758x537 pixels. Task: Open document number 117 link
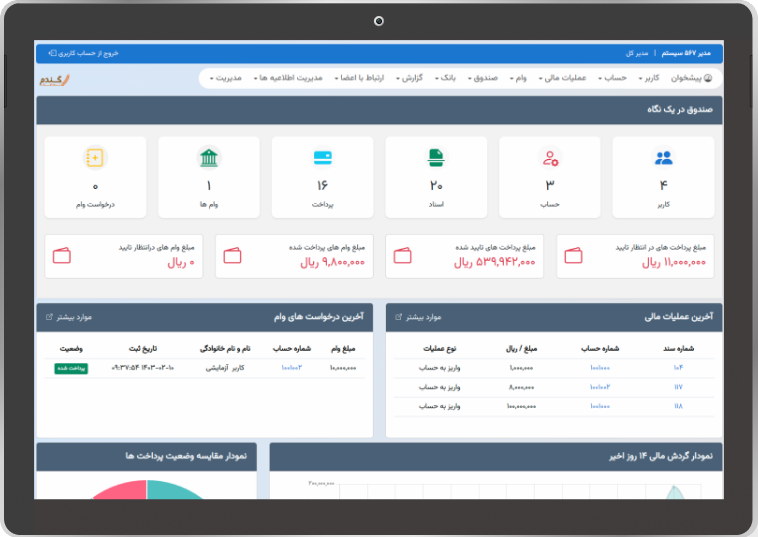tap(677, 386)
